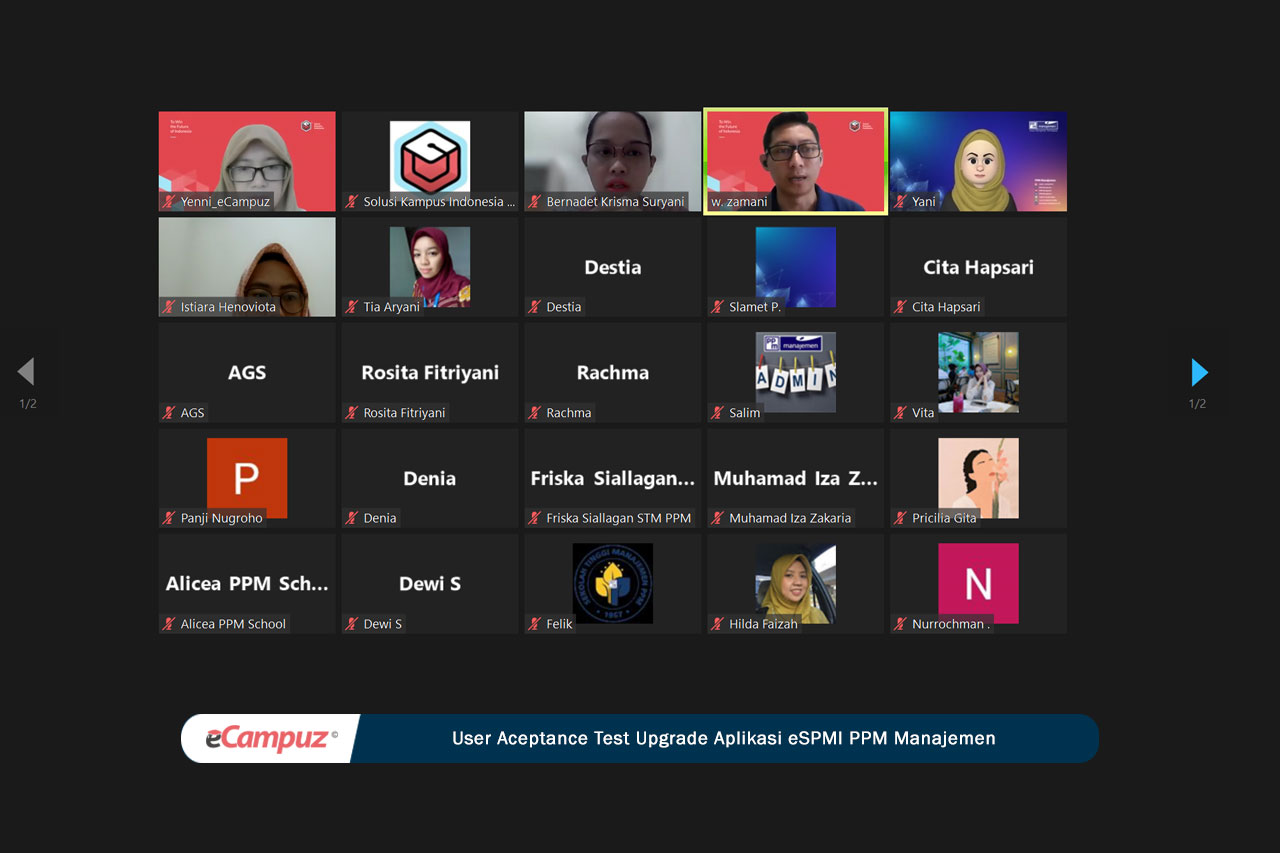Image resolution: width=1280 pixels, height=853 pixels.
Task: Click muted mic icon next to Denia
Action: 352,518
